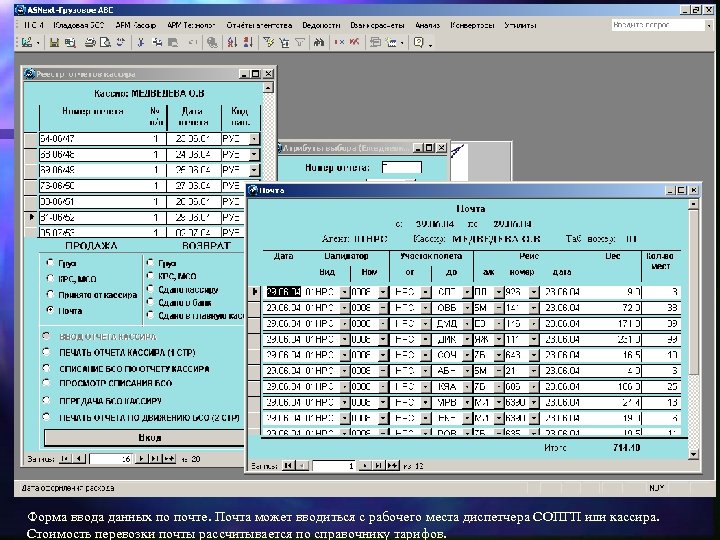Go to last record in cashier reports window
The width and height of the screenshot is (720, 540).
(x=155, y=458)
